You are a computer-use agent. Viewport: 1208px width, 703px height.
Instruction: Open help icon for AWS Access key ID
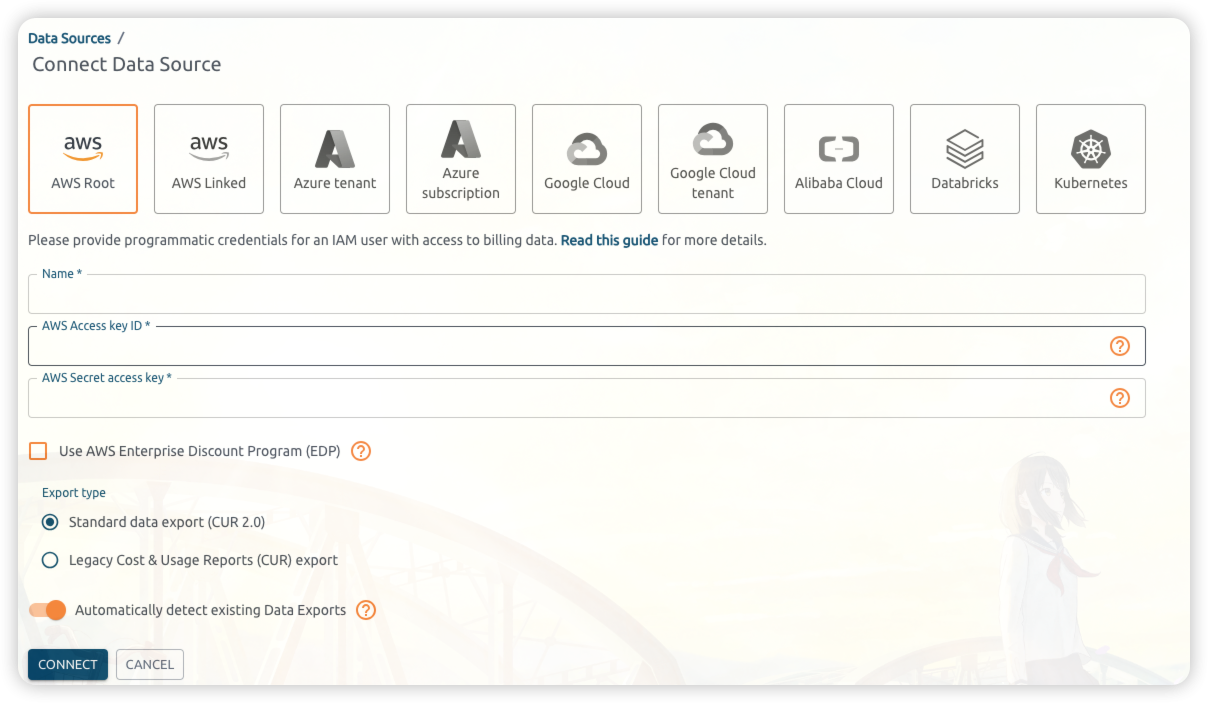(x=1120, y=346)
